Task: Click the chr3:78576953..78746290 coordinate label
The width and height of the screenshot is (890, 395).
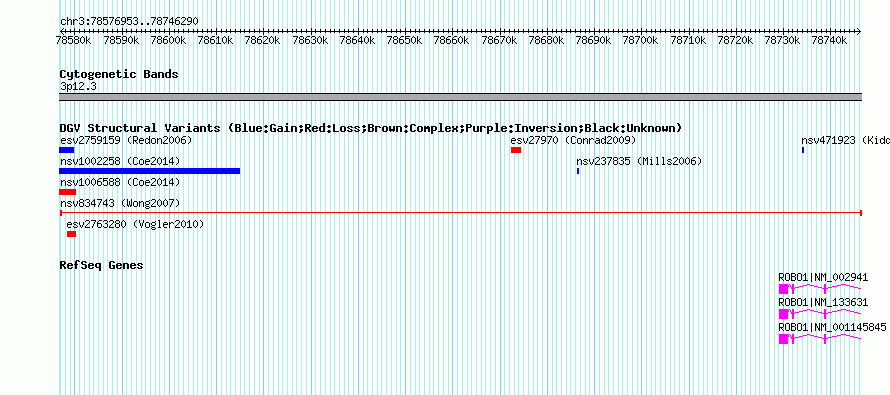Action: point(129,21)
